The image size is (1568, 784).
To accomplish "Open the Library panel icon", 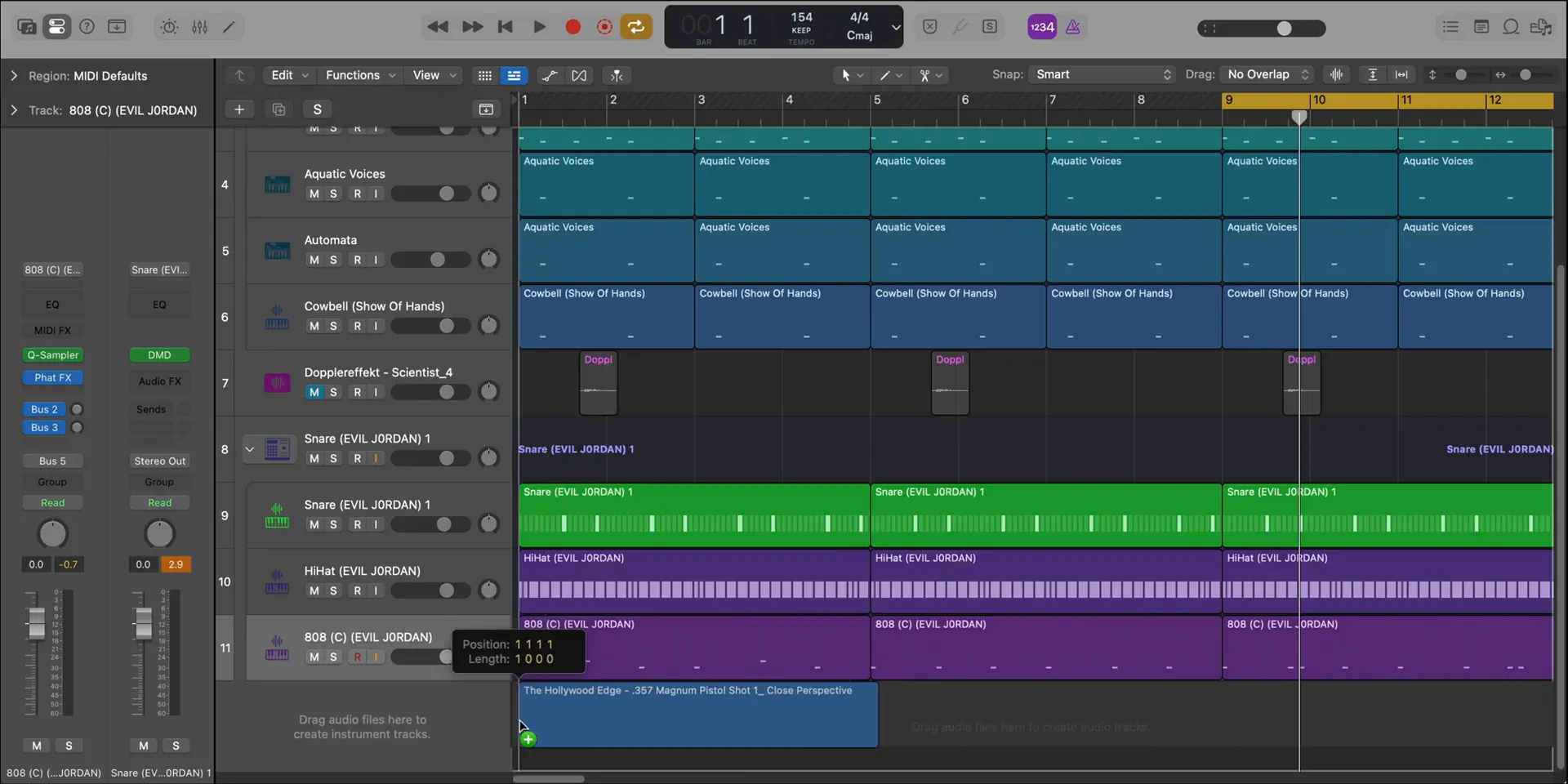I will click(26, 27).
